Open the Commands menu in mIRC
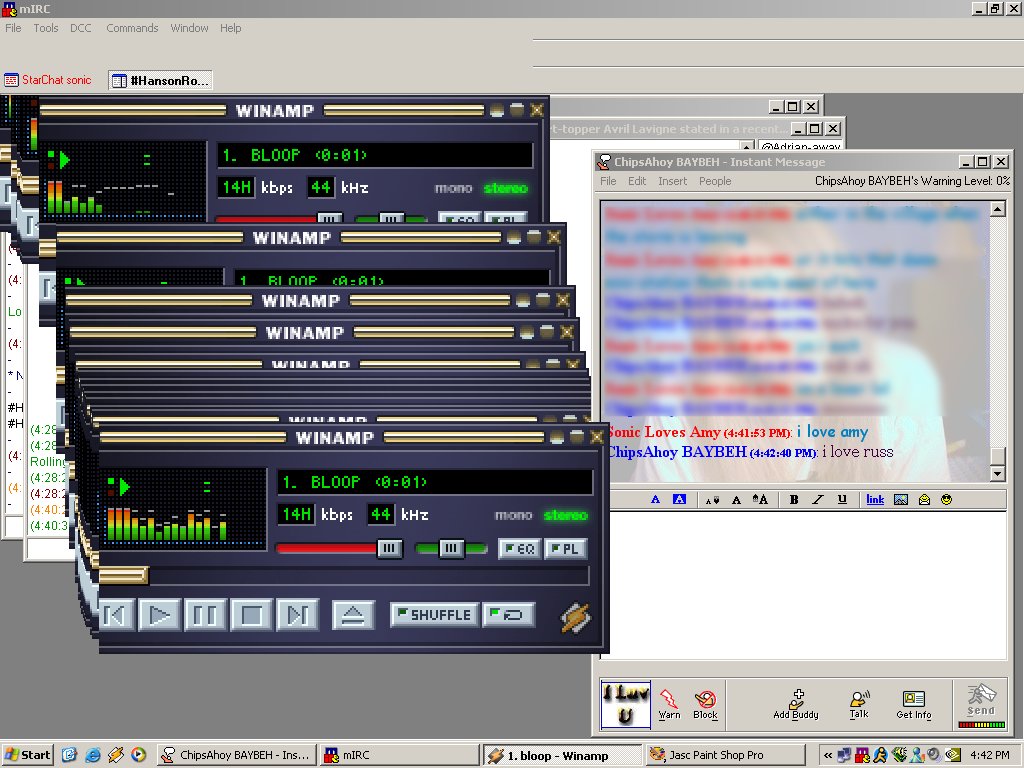The image size is (1024, 768). coord(132,28)
